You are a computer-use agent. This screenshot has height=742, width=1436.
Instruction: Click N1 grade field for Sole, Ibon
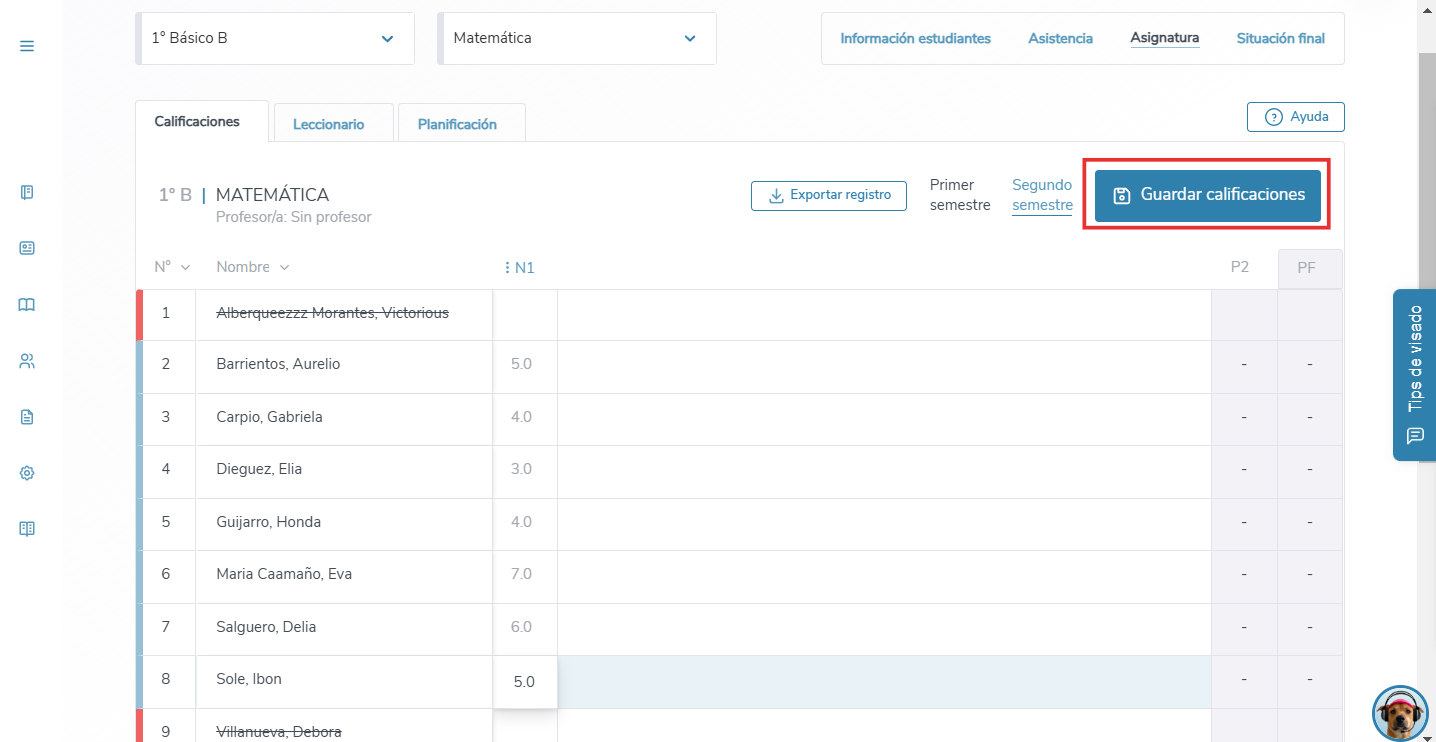click(525, 682)
